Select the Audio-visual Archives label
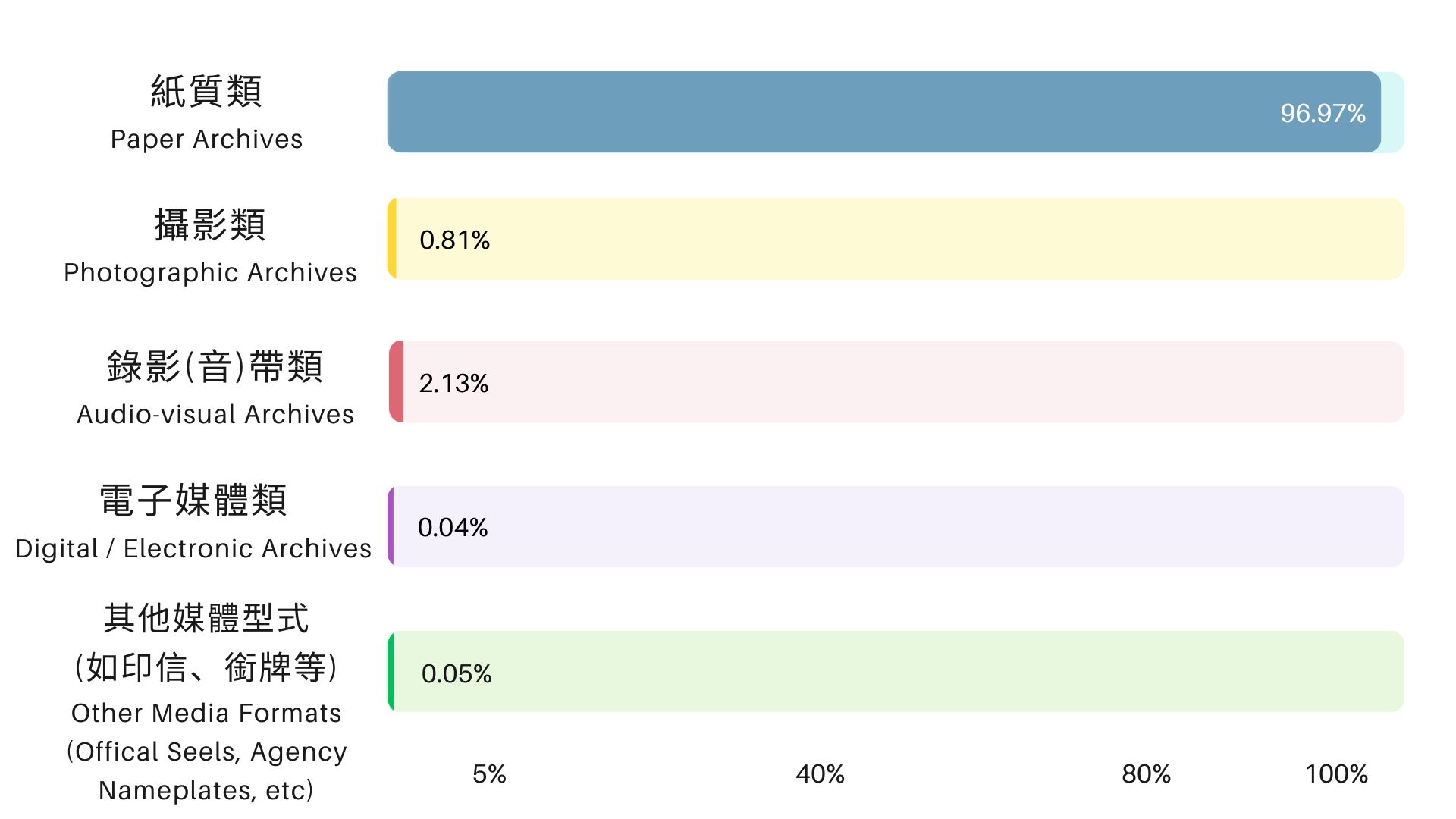 [215, 415]
